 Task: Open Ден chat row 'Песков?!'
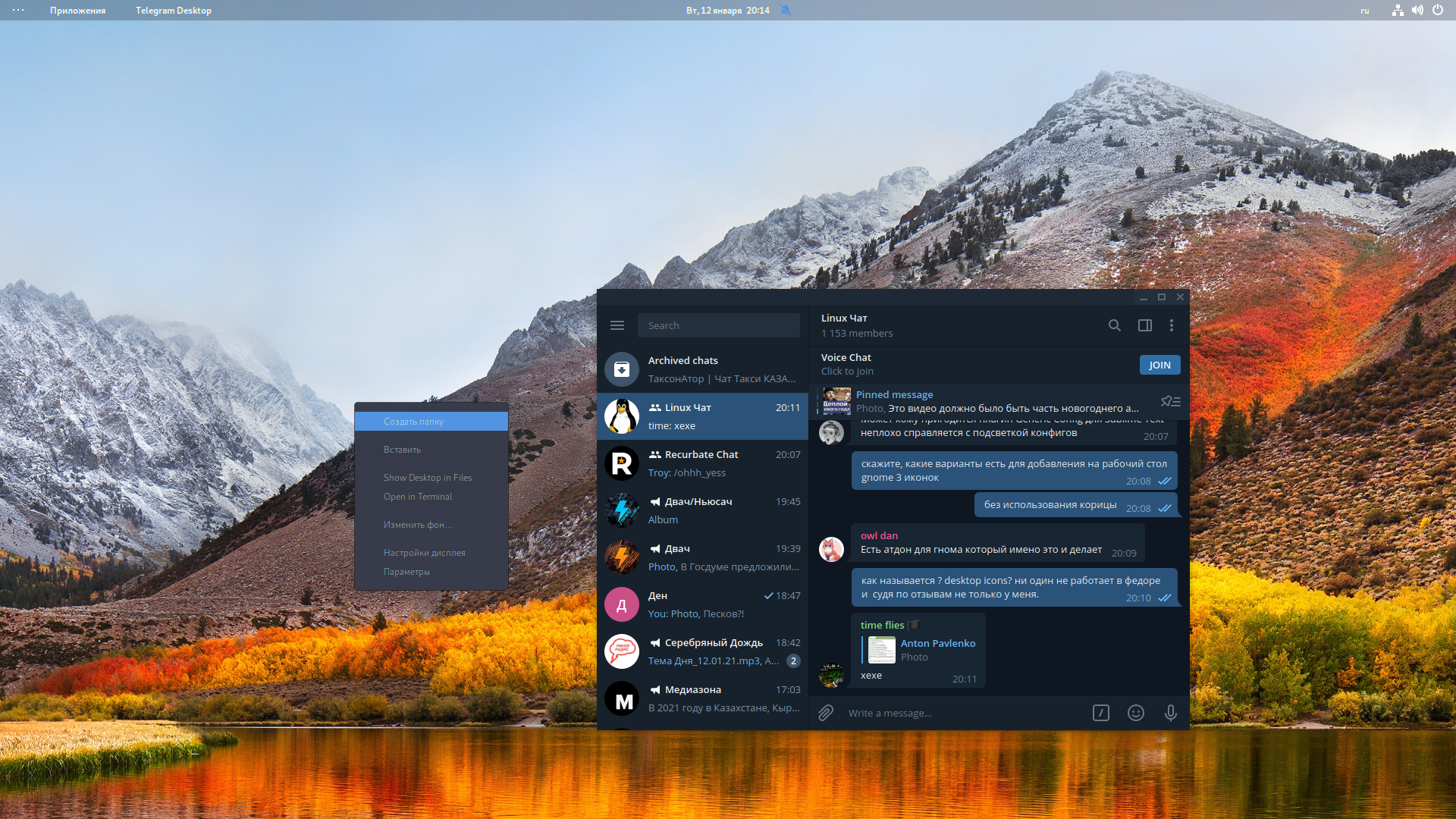(703, 604)
